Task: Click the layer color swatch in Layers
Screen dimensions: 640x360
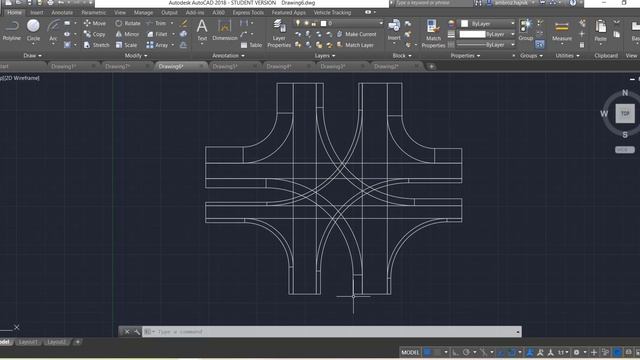Action: pyautogui.click(x=324, y=23)
